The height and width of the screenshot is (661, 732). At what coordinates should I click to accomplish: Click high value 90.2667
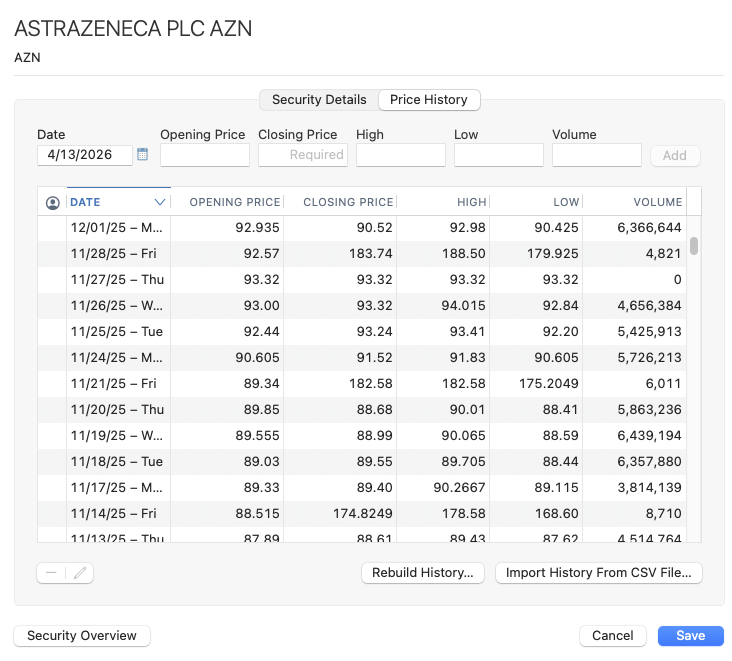pyautogui.click(x=459, y=487)
